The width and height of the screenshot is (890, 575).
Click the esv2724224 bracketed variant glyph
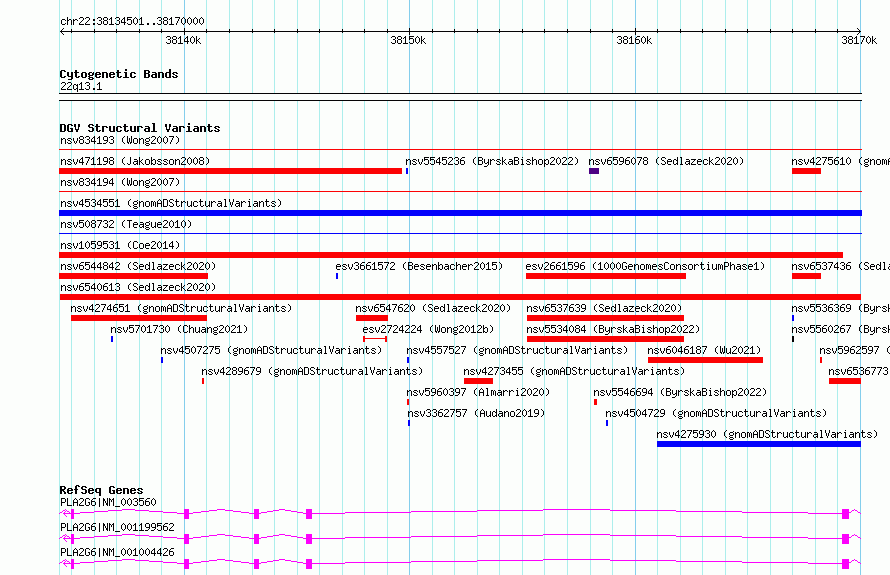point(375,339)
